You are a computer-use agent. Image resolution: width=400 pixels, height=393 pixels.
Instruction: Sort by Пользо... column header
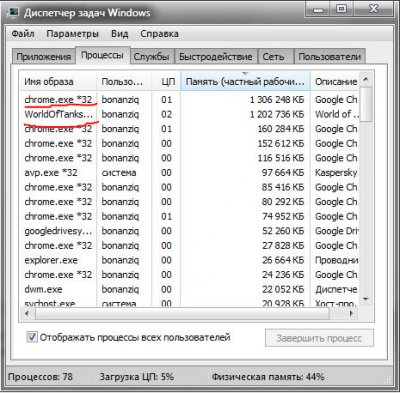tap(124, 82)
